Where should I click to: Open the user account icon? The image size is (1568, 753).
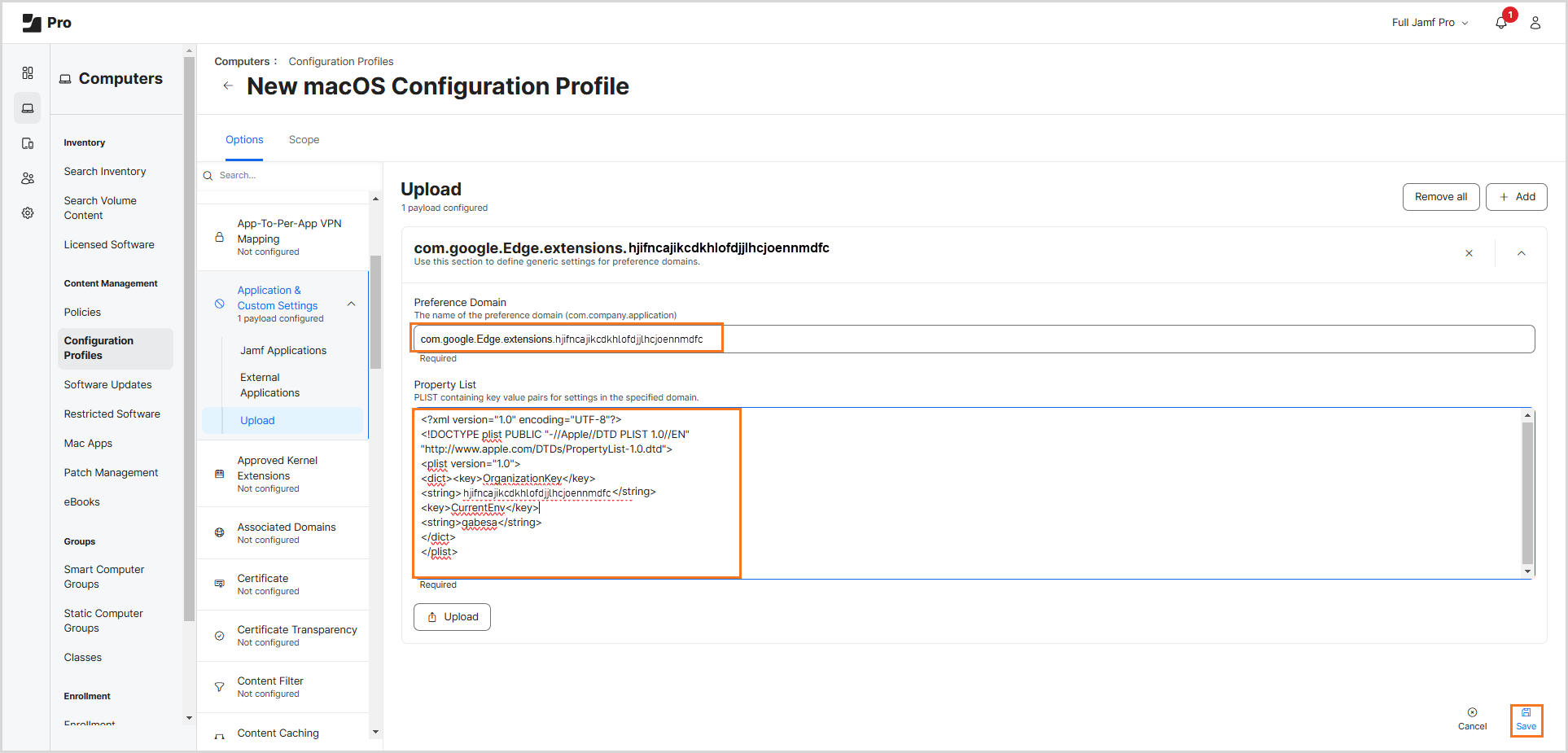[1535, 23]
